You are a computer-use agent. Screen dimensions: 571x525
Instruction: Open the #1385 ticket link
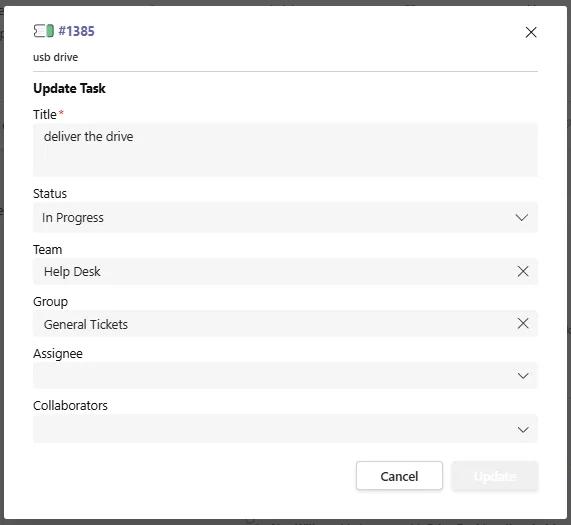(76, 31)
